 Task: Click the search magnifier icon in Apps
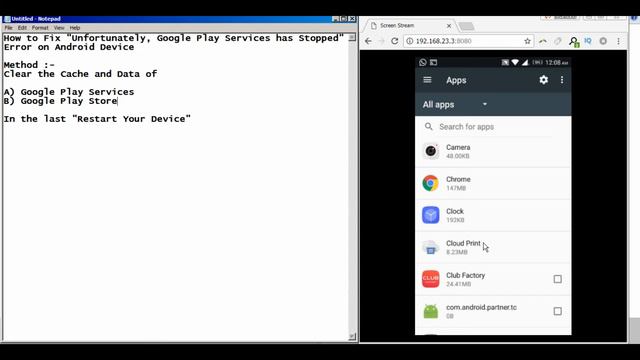pos(429,127)
